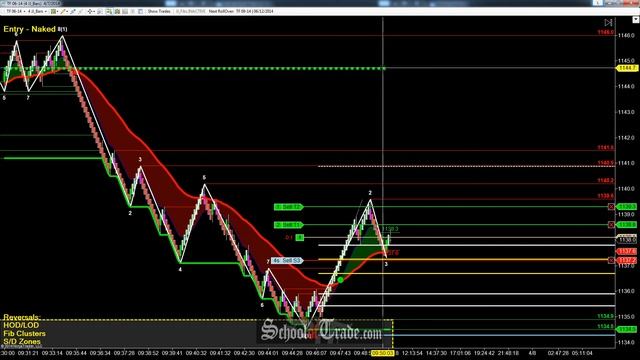Click the Fib Clusters label

[24, 333]
